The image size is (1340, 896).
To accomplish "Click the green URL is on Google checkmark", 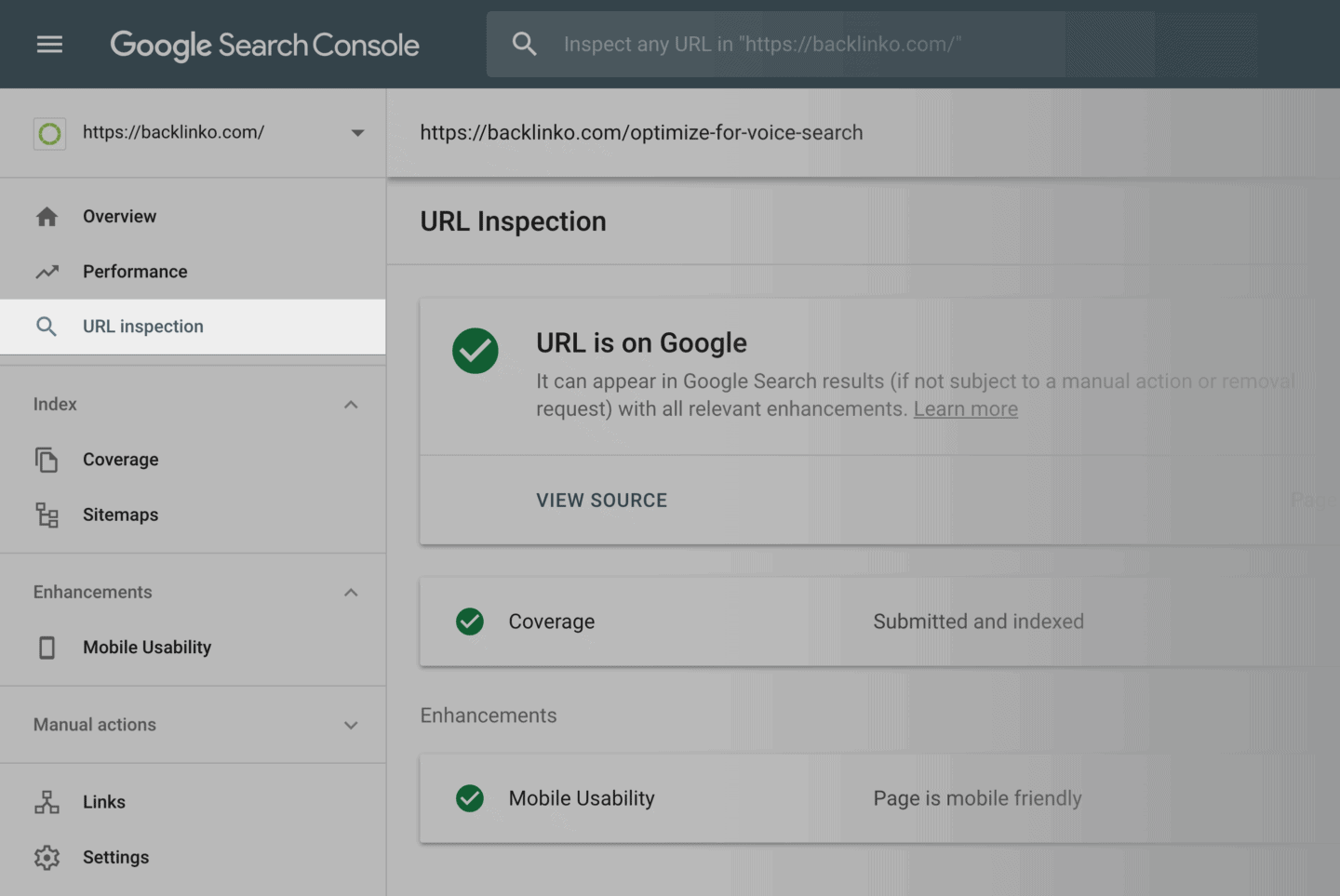I will click(476, 351).
